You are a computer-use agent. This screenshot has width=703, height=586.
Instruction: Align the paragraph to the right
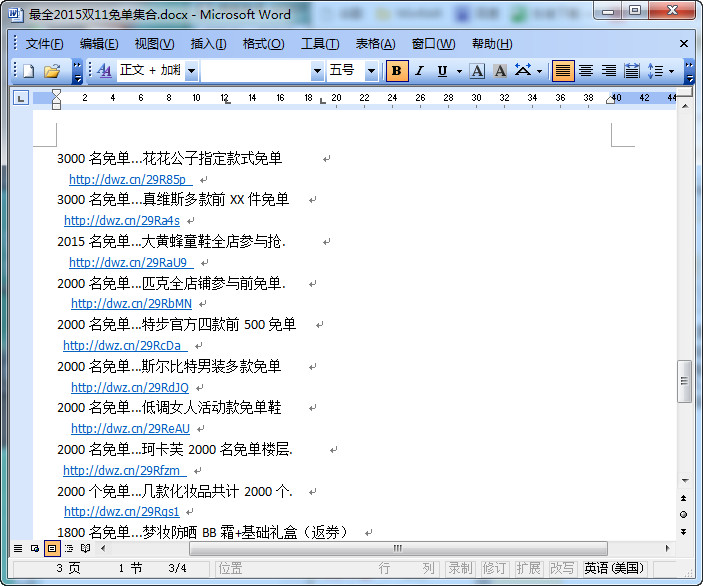point(609,71)
